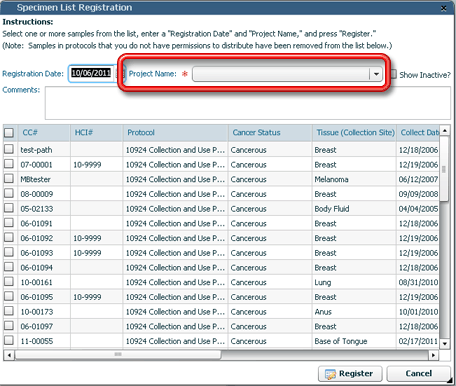Check the box for 11-00055 row
Viewport: 456px width, 386px height.
[x=9, y=340]
